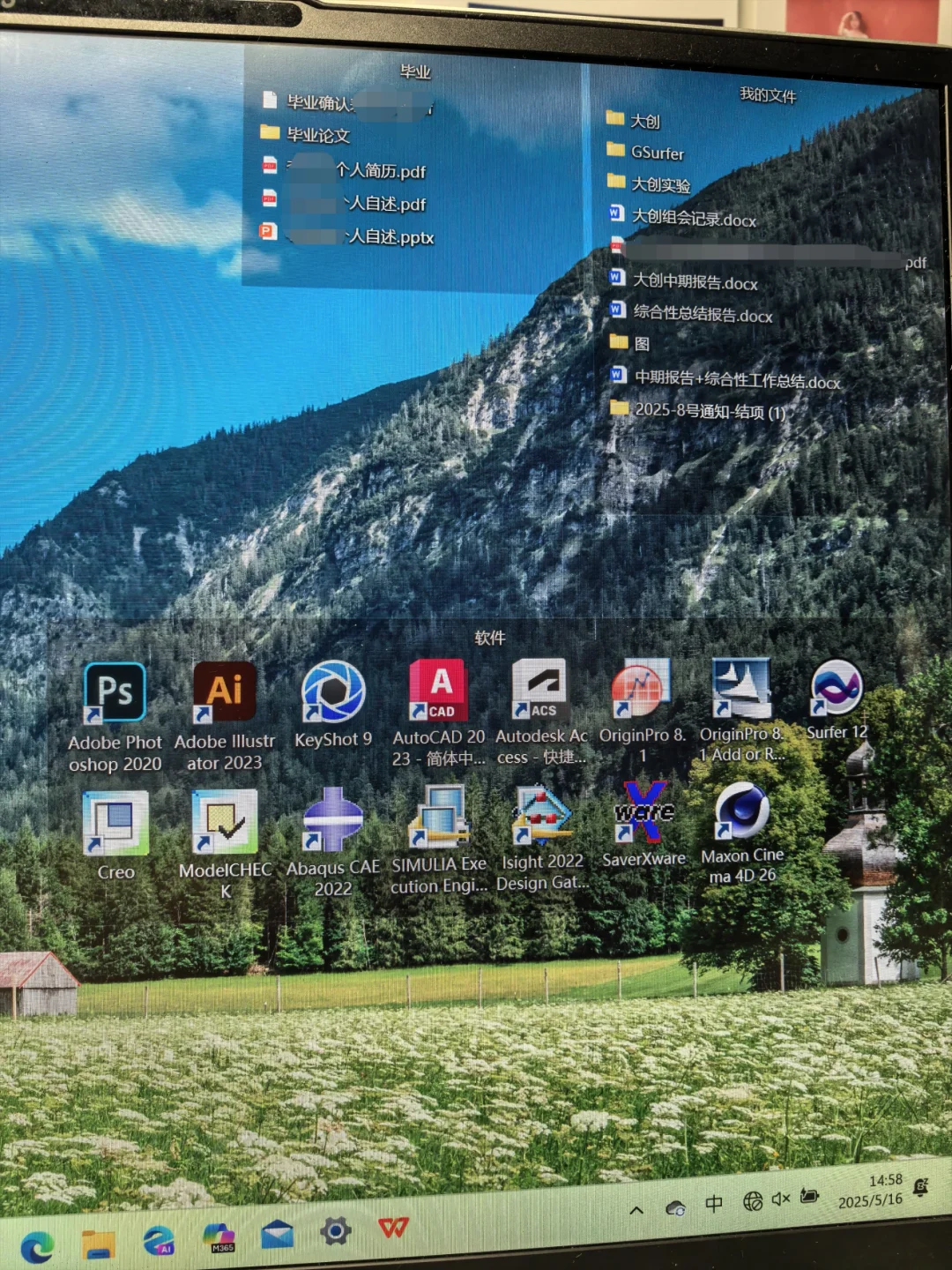Click the 毕业 group title
Screen dimensions: 952x1270
(x=416, y=72)
